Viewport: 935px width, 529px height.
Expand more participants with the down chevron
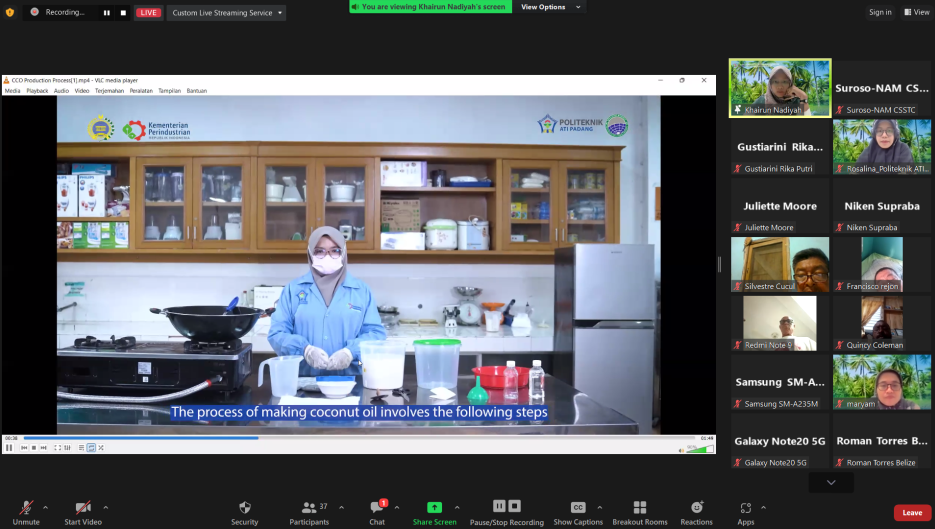830,482
